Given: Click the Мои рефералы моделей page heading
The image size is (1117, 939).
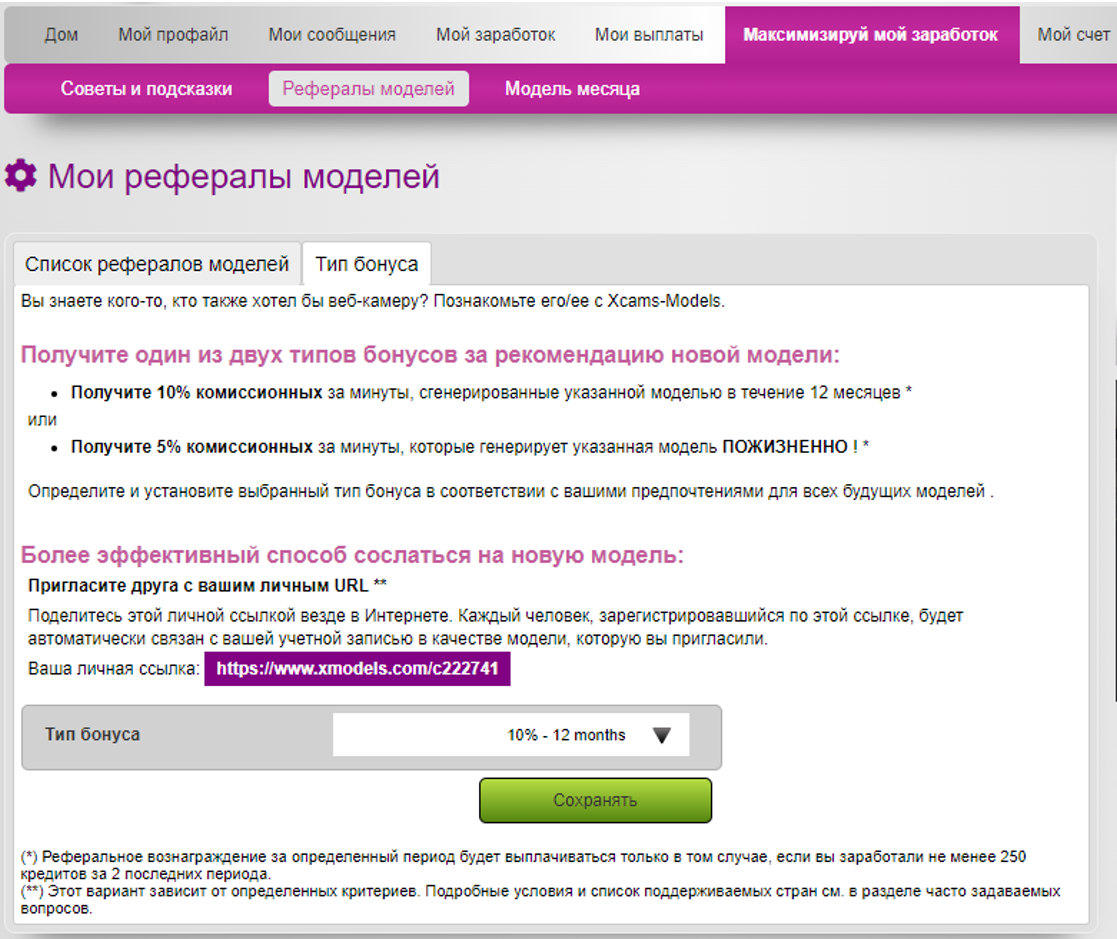Looking at the screenshot, I should tap(244, 176).
